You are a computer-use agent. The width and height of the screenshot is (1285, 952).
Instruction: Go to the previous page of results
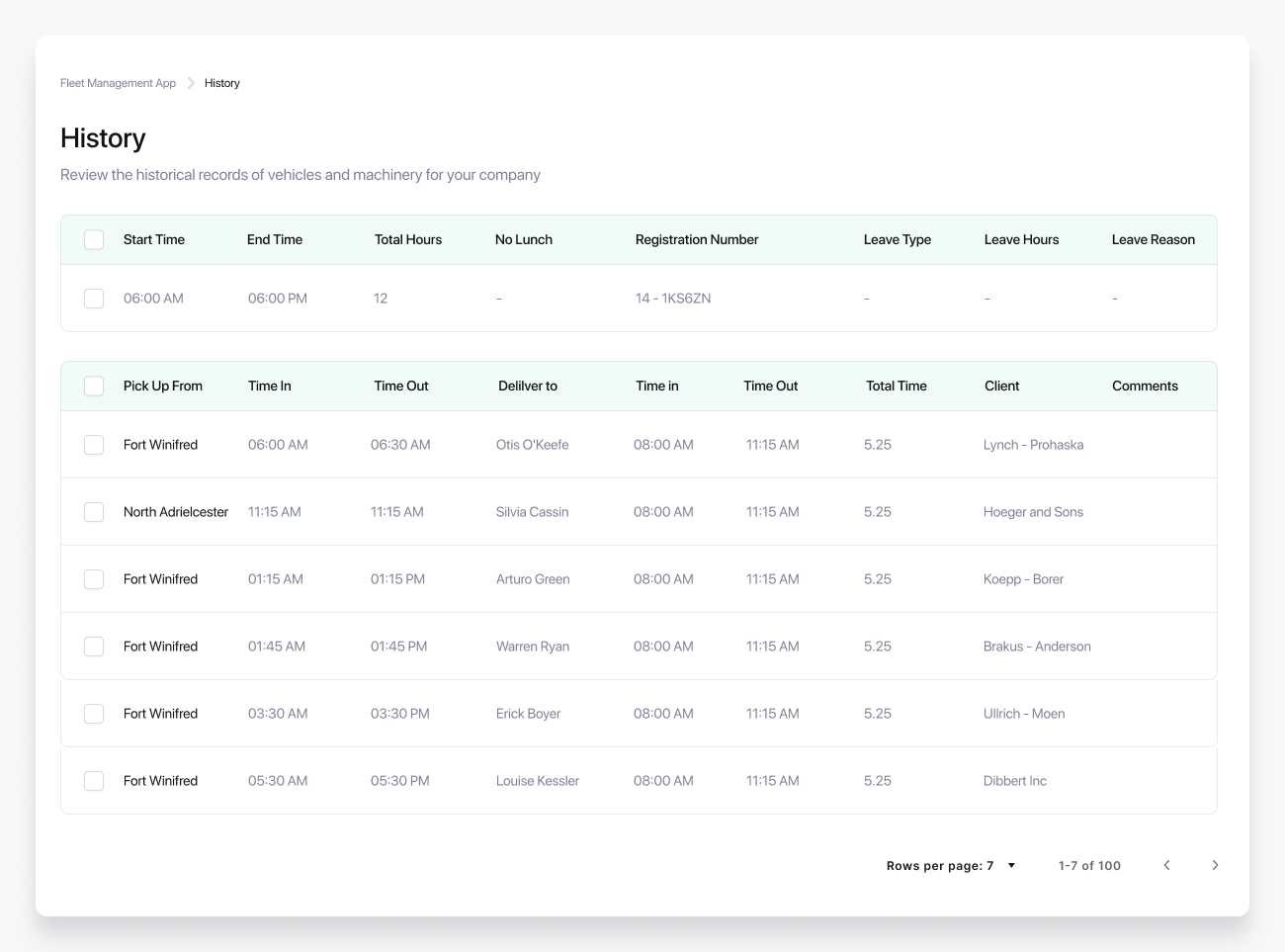(x=1166, y=865)
